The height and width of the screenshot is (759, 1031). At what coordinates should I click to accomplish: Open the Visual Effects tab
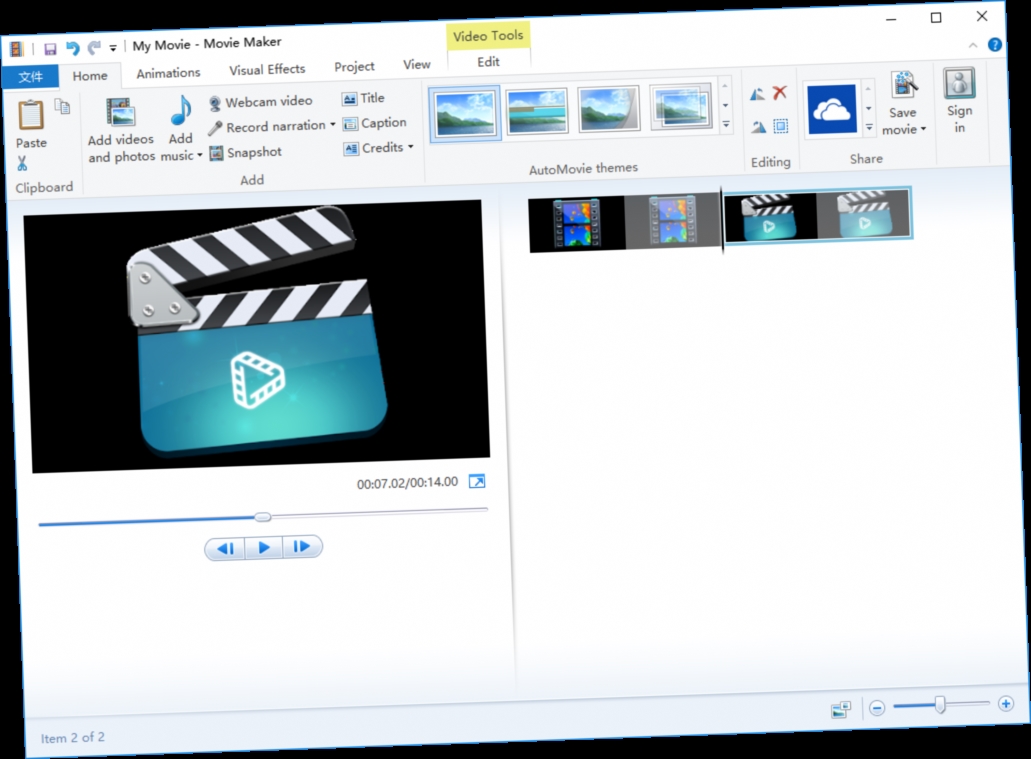tap(266, 70)
